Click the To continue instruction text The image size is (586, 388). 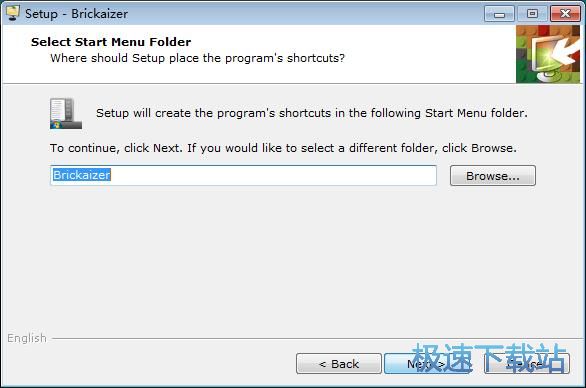coord(283,148)
